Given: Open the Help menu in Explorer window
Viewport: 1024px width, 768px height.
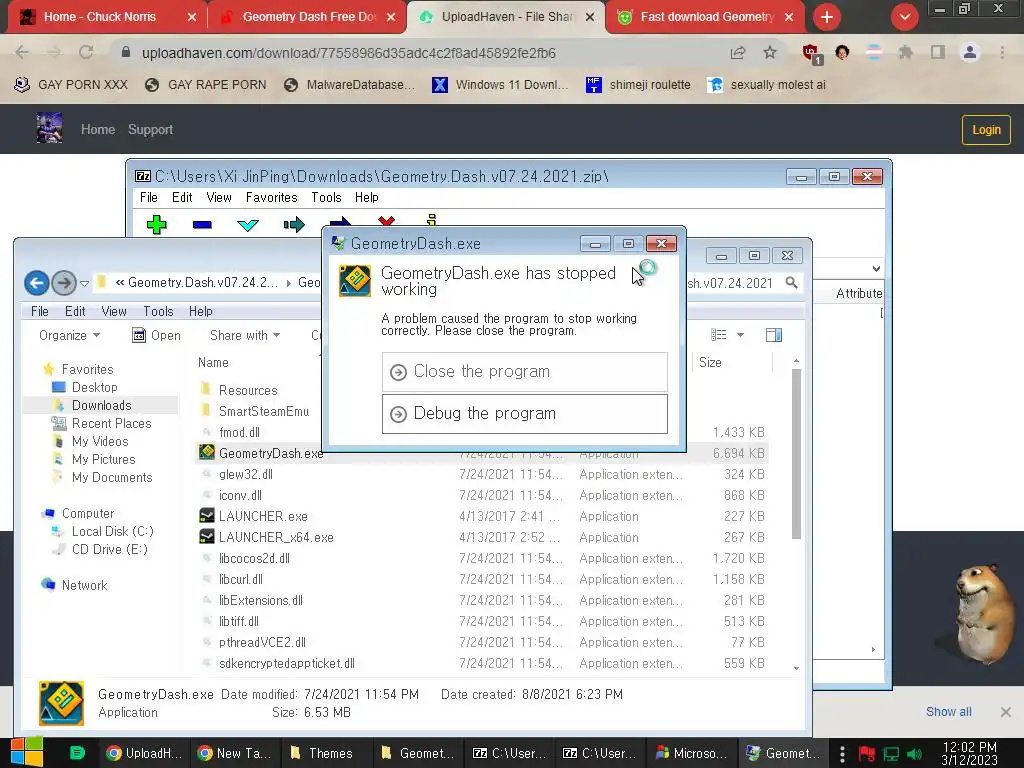Looking at the screenshot, I should pos(200,312).
